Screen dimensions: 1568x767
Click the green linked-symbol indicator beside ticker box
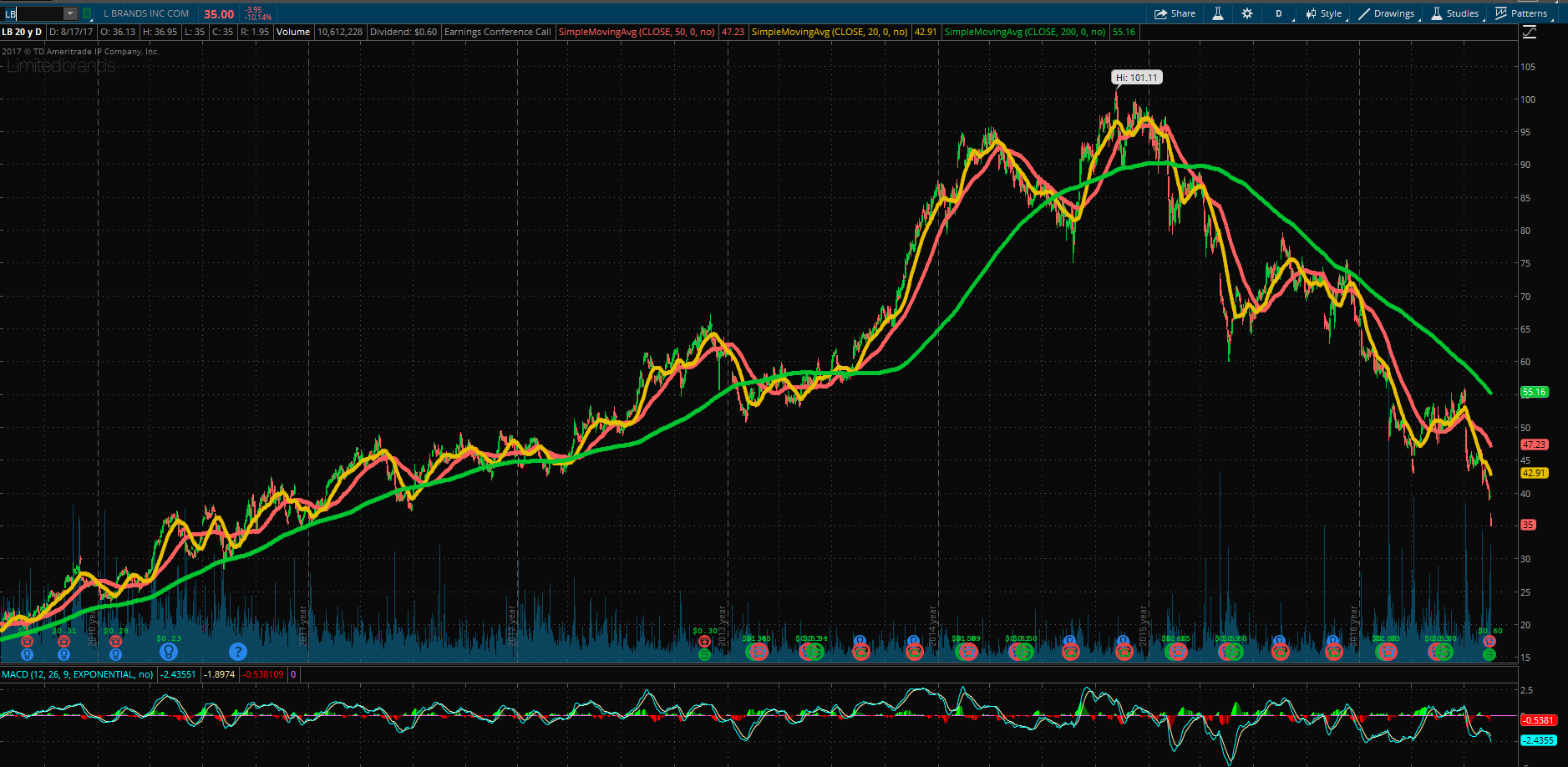pyautogui.click(x=87, y=13)
